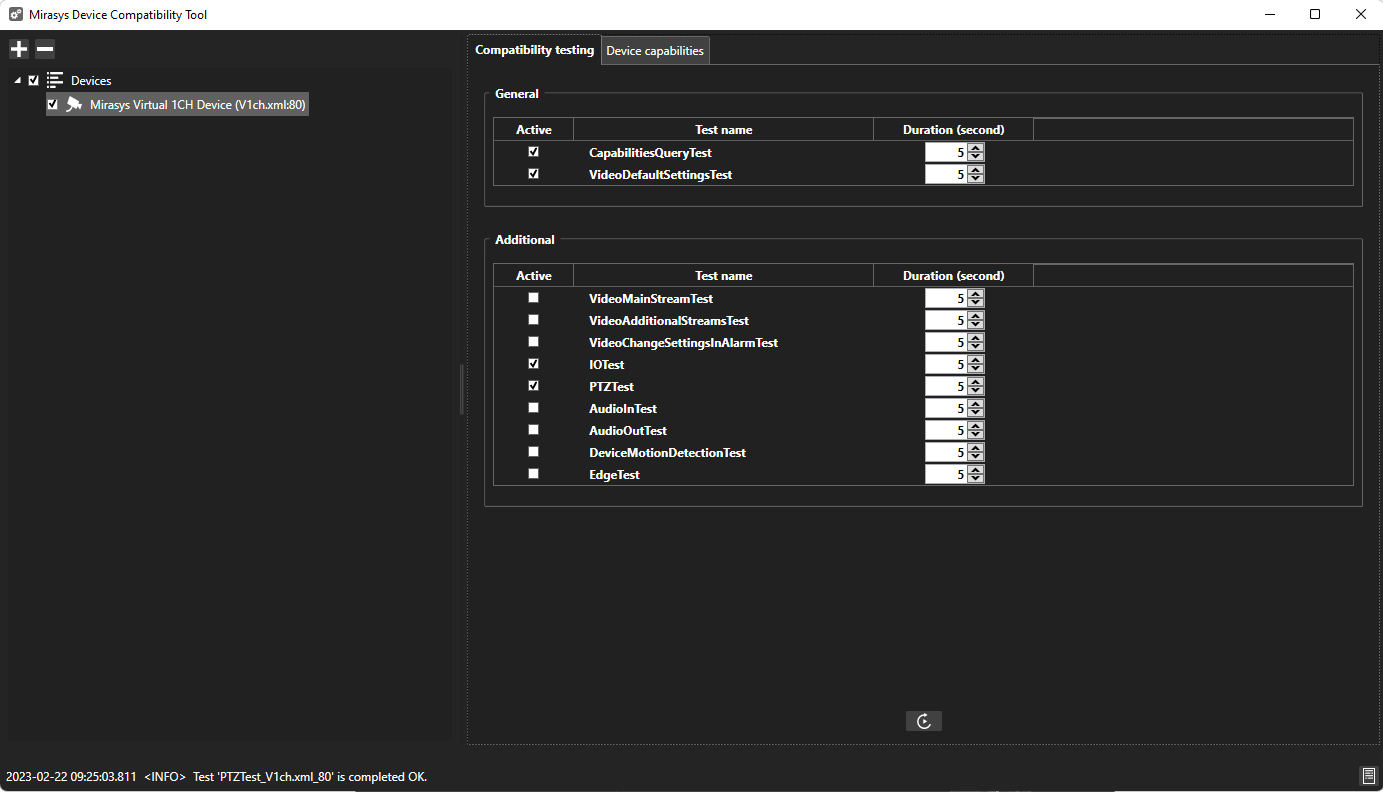Click the panel splitter handle
The image size is (1383, 792).
click(x=461, y=390)
